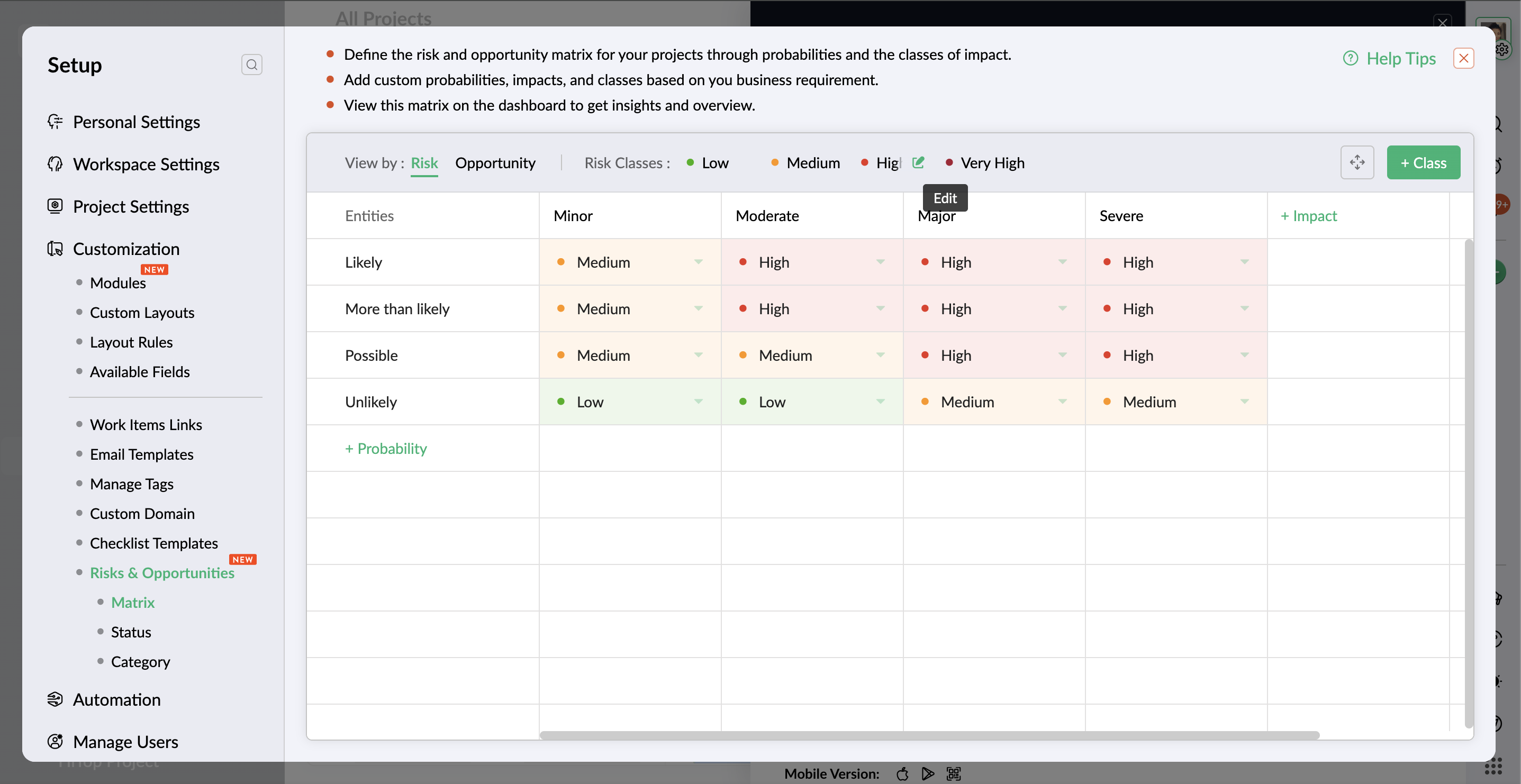
Task: Click the Very High class color dot
Action: coord(949,162)
